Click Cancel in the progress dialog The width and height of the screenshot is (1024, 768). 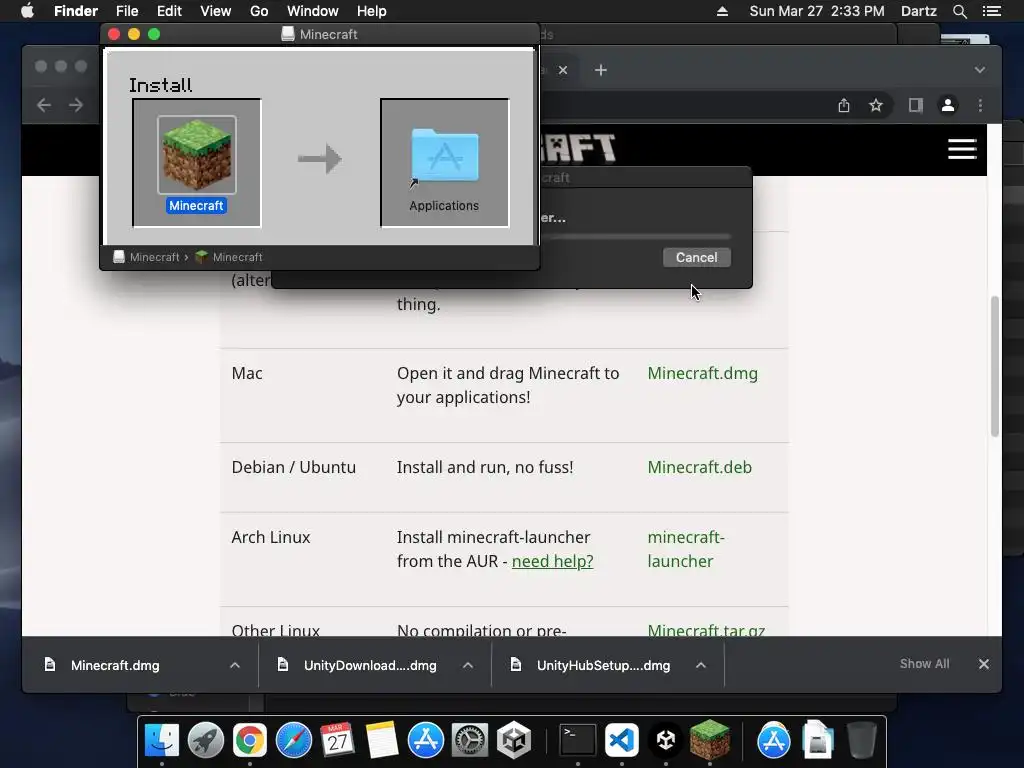tap(696, 257)
